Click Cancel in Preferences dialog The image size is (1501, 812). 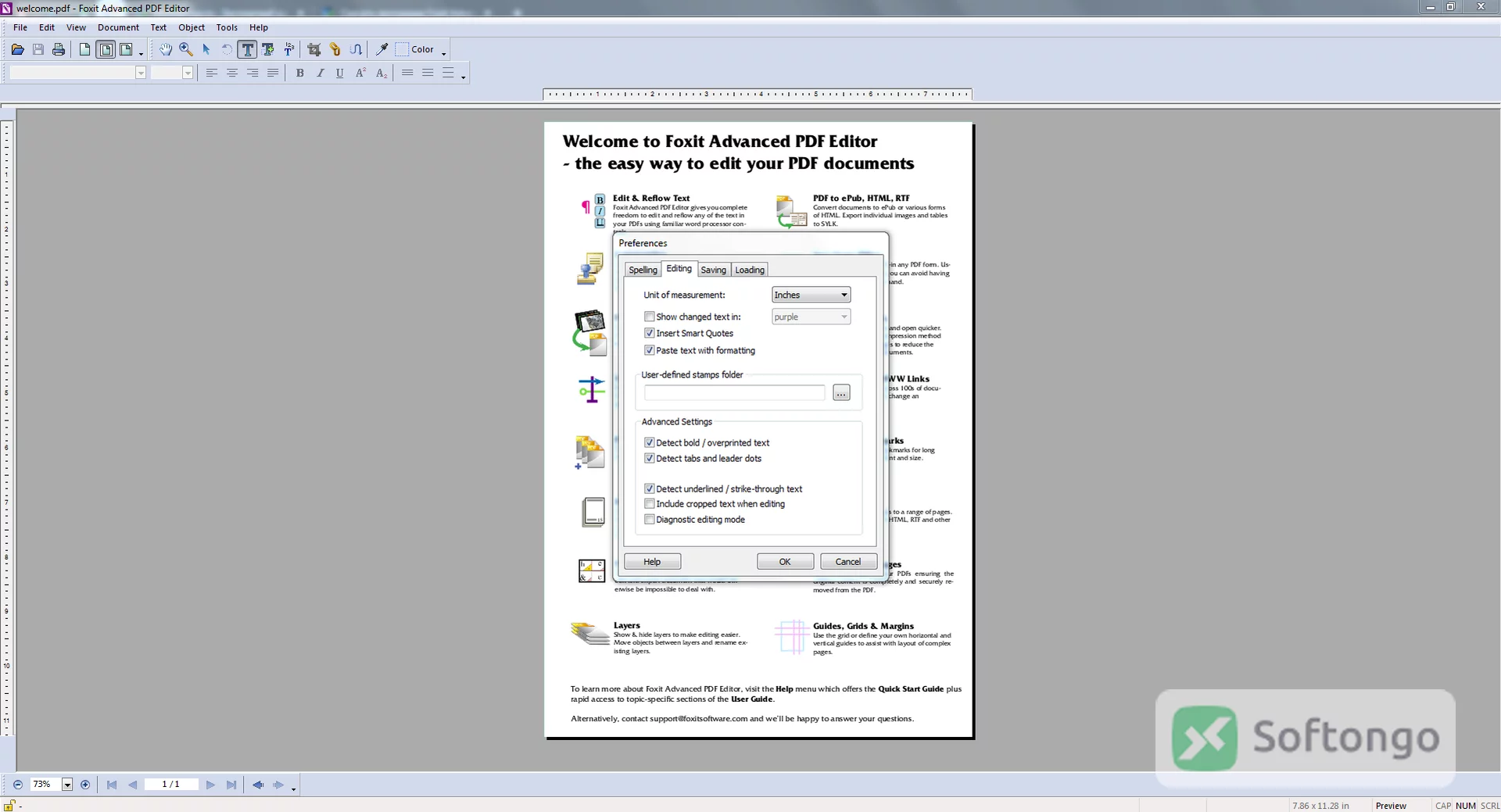coord(847,561)
